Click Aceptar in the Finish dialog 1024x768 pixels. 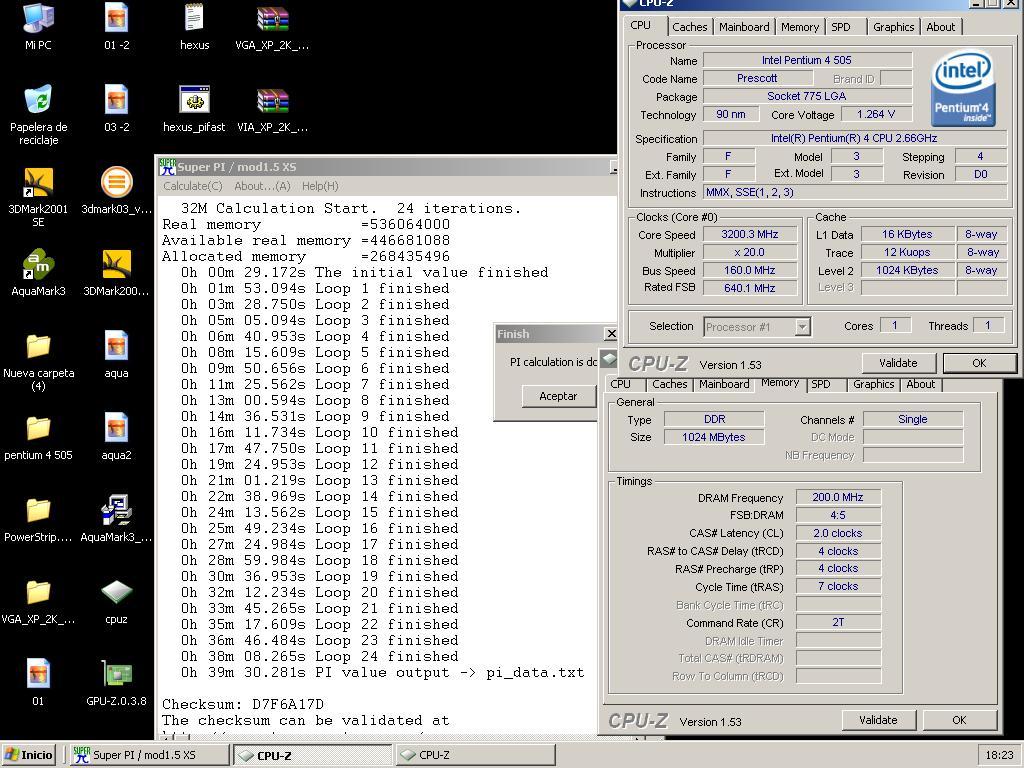click(x=558, y=396)
